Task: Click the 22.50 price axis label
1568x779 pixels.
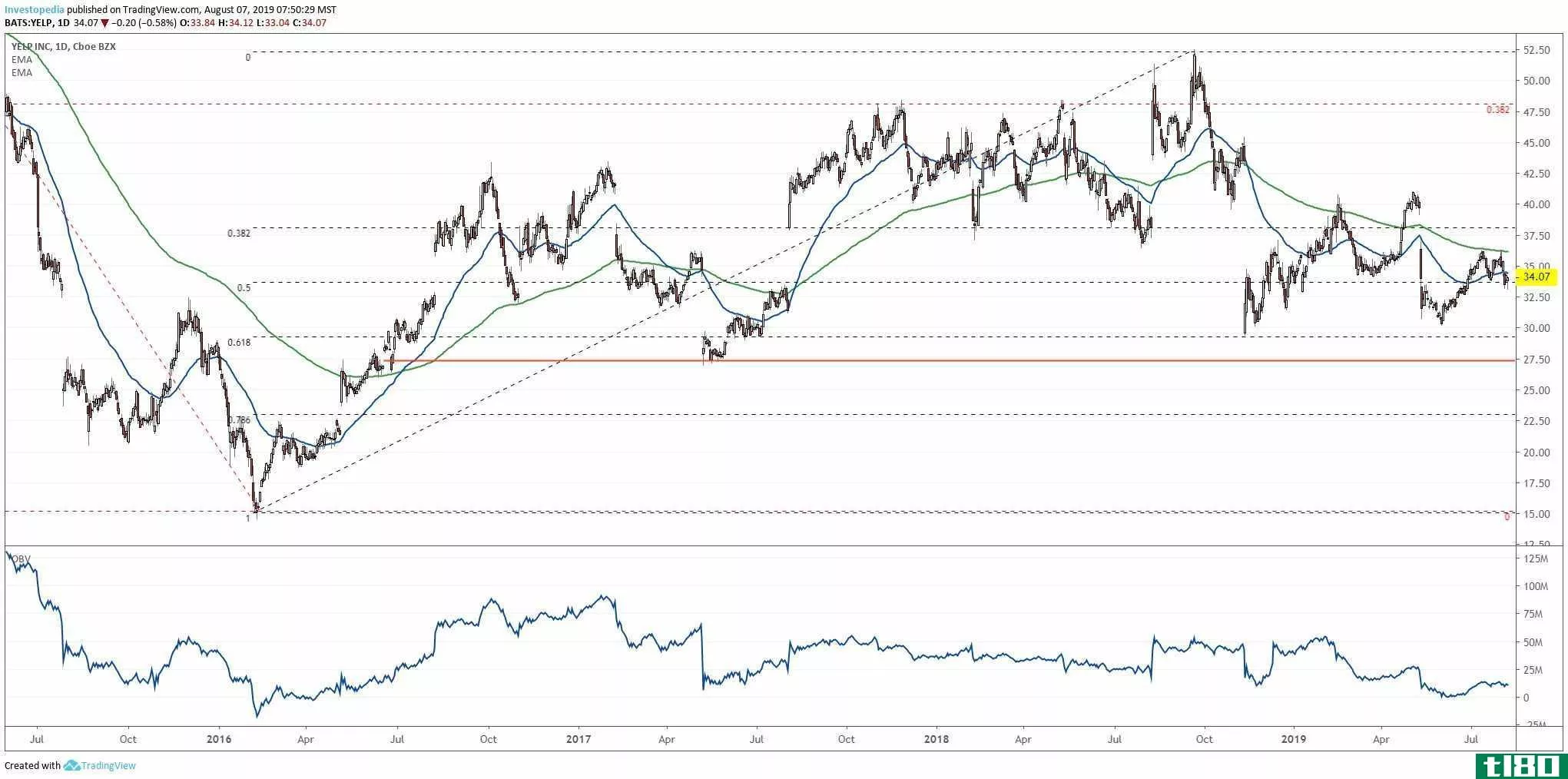Action: tap(1536, 421)
